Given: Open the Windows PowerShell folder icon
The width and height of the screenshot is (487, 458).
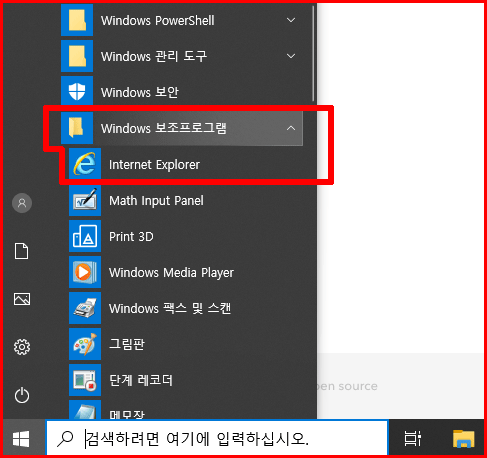Looking at the screenshot, I should tap(77, 20).
